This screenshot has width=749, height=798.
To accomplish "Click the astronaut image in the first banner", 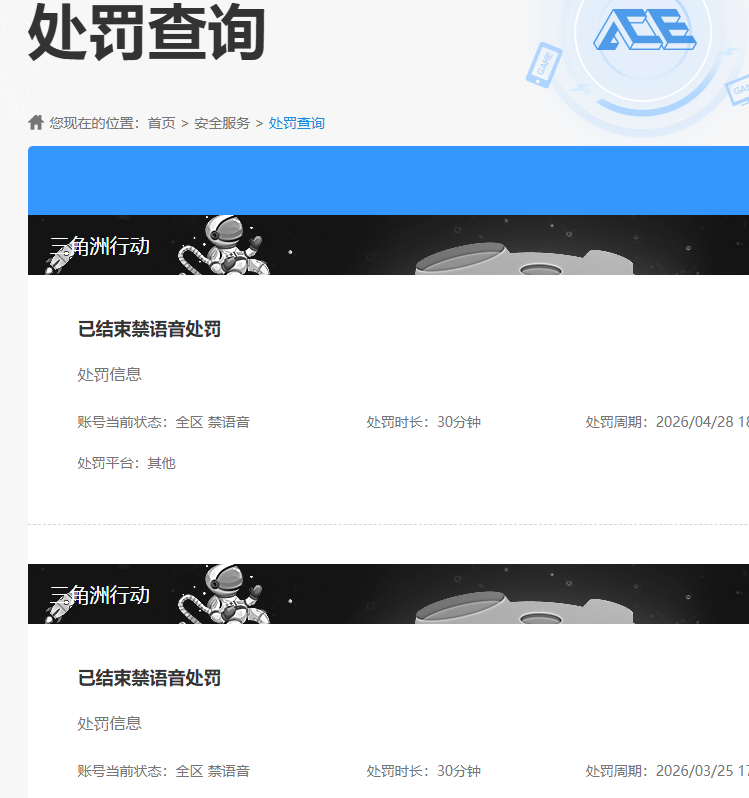I will click(x=224, y=245).
